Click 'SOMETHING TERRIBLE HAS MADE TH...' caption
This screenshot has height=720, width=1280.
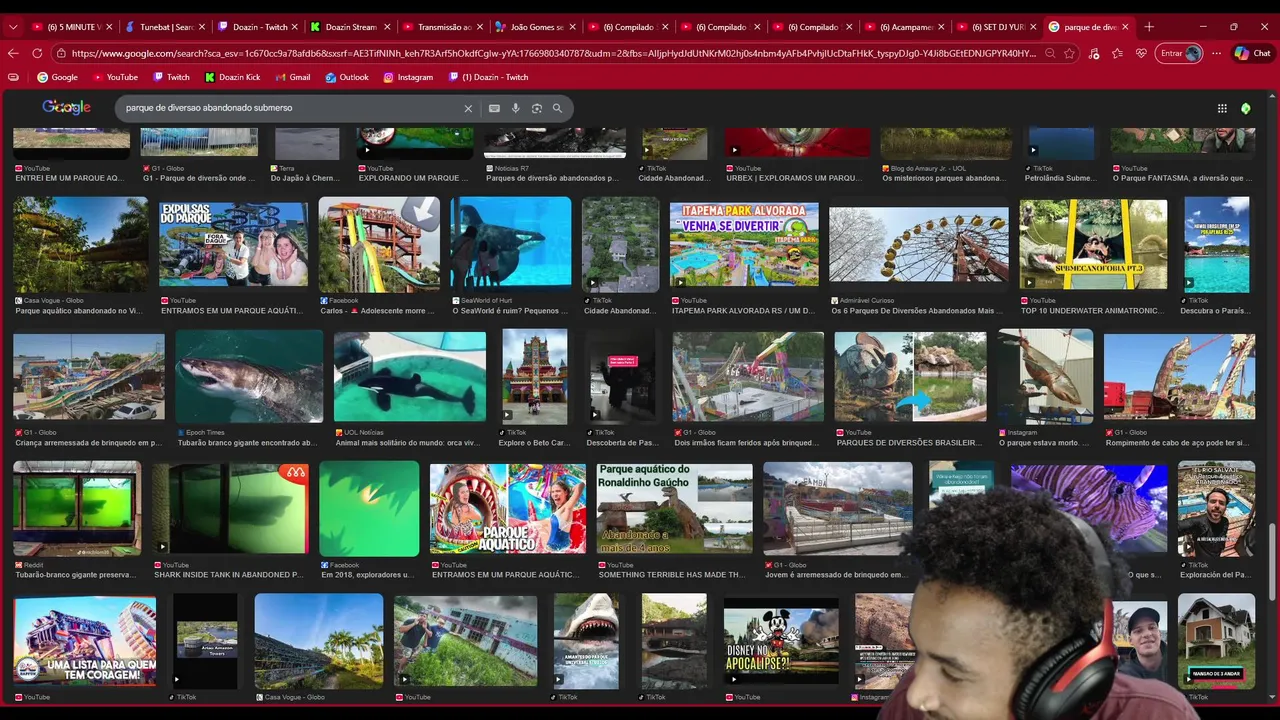(672, 575)
